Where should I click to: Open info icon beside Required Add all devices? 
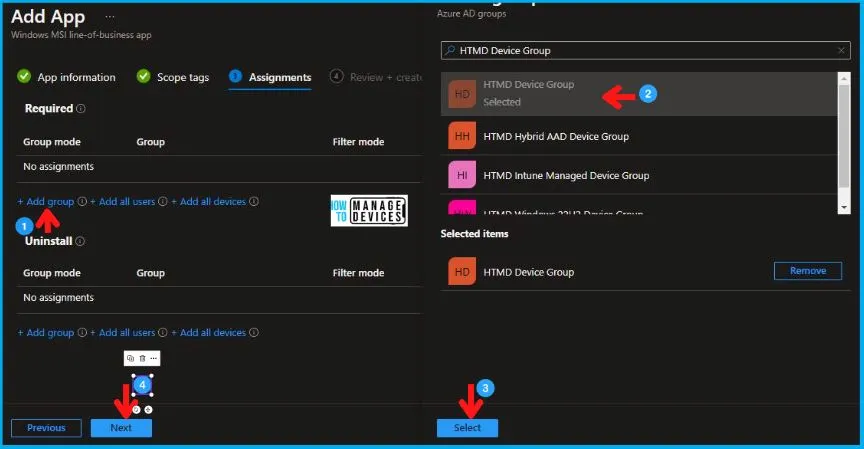click(253, 202)
